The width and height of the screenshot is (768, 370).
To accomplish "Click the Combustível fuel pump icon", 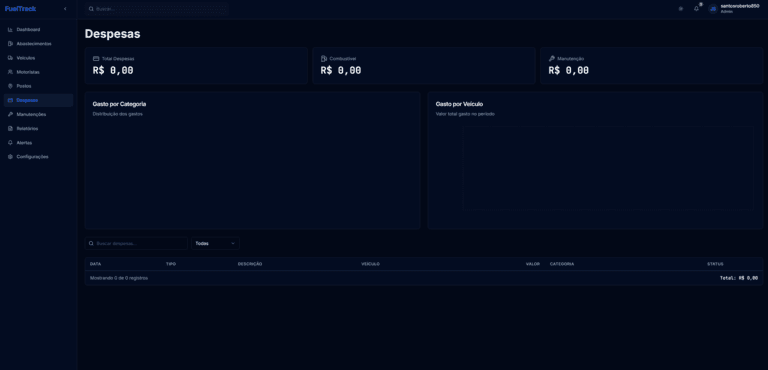I will 324,58.
